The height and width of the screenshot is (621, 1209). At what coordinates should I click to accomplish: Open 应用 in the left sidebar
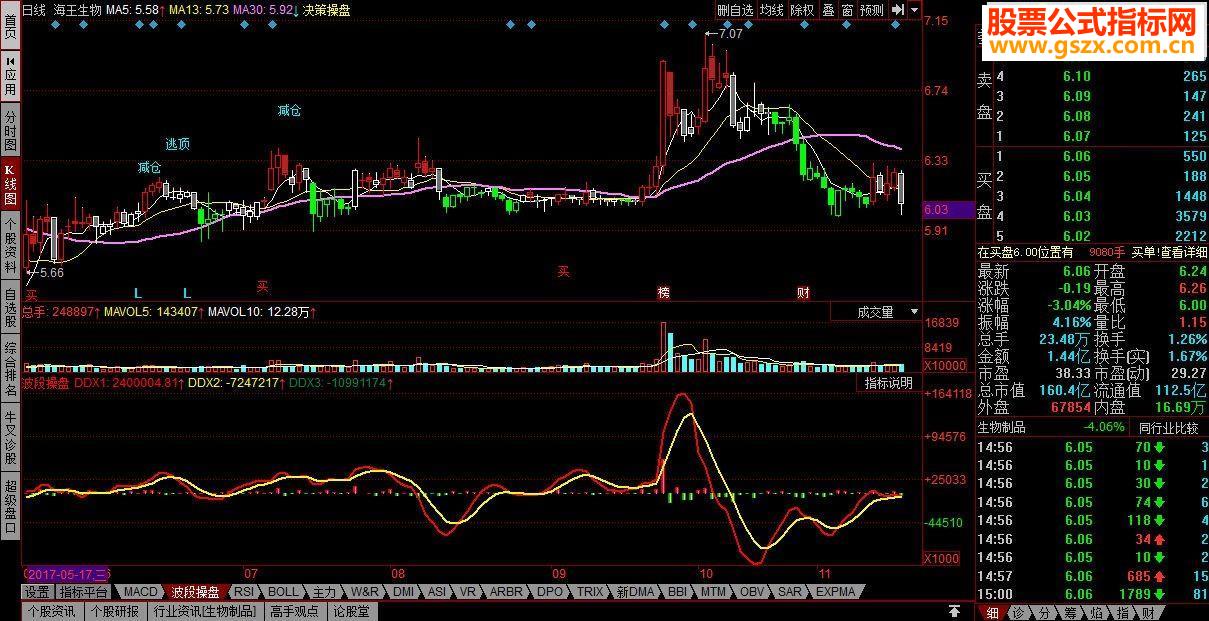tap(10, 75)
